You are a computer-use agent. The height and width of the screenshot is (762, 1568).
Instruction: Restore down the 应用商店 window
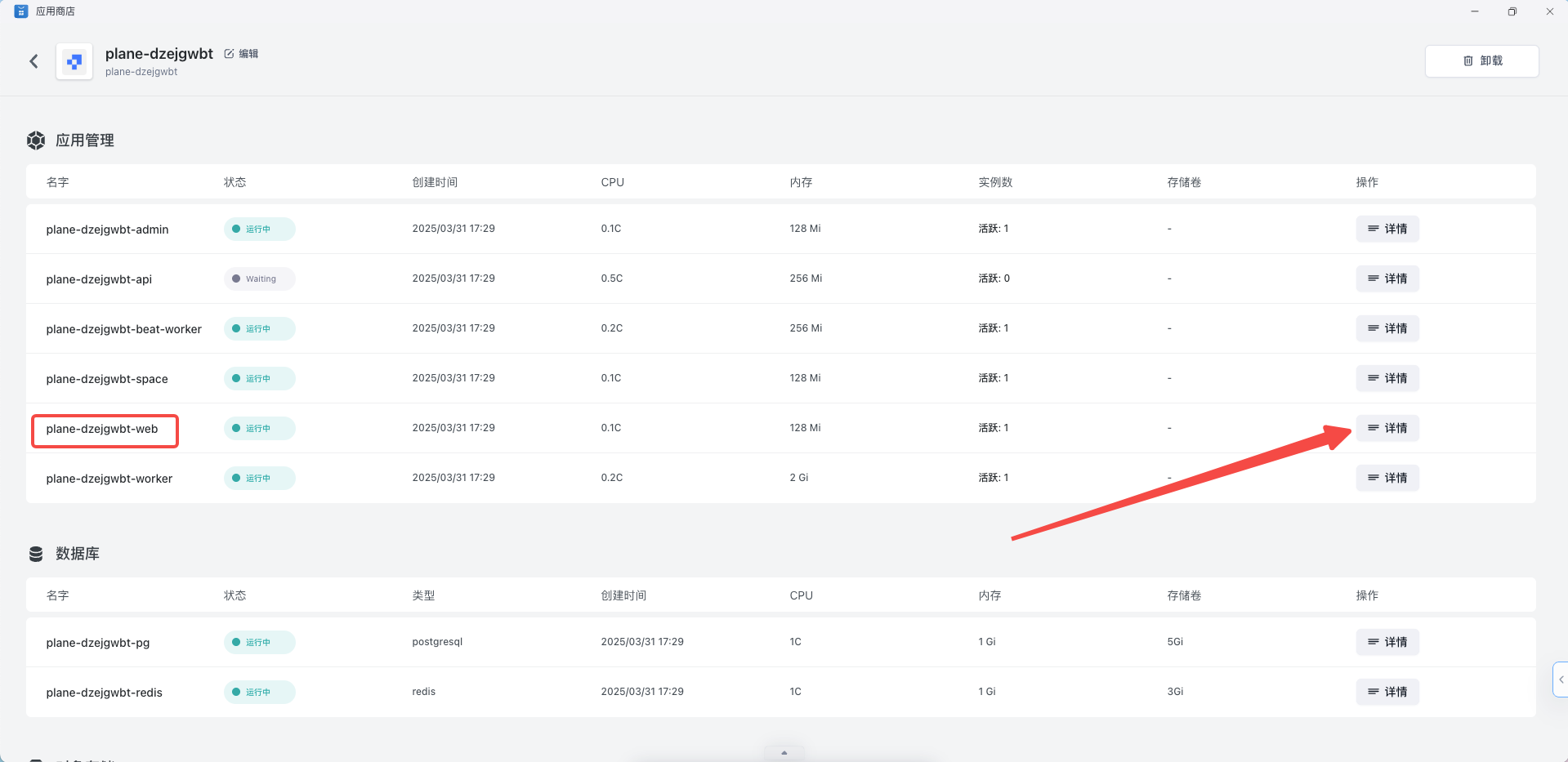pyautogui.click(x=1512, y=11)
